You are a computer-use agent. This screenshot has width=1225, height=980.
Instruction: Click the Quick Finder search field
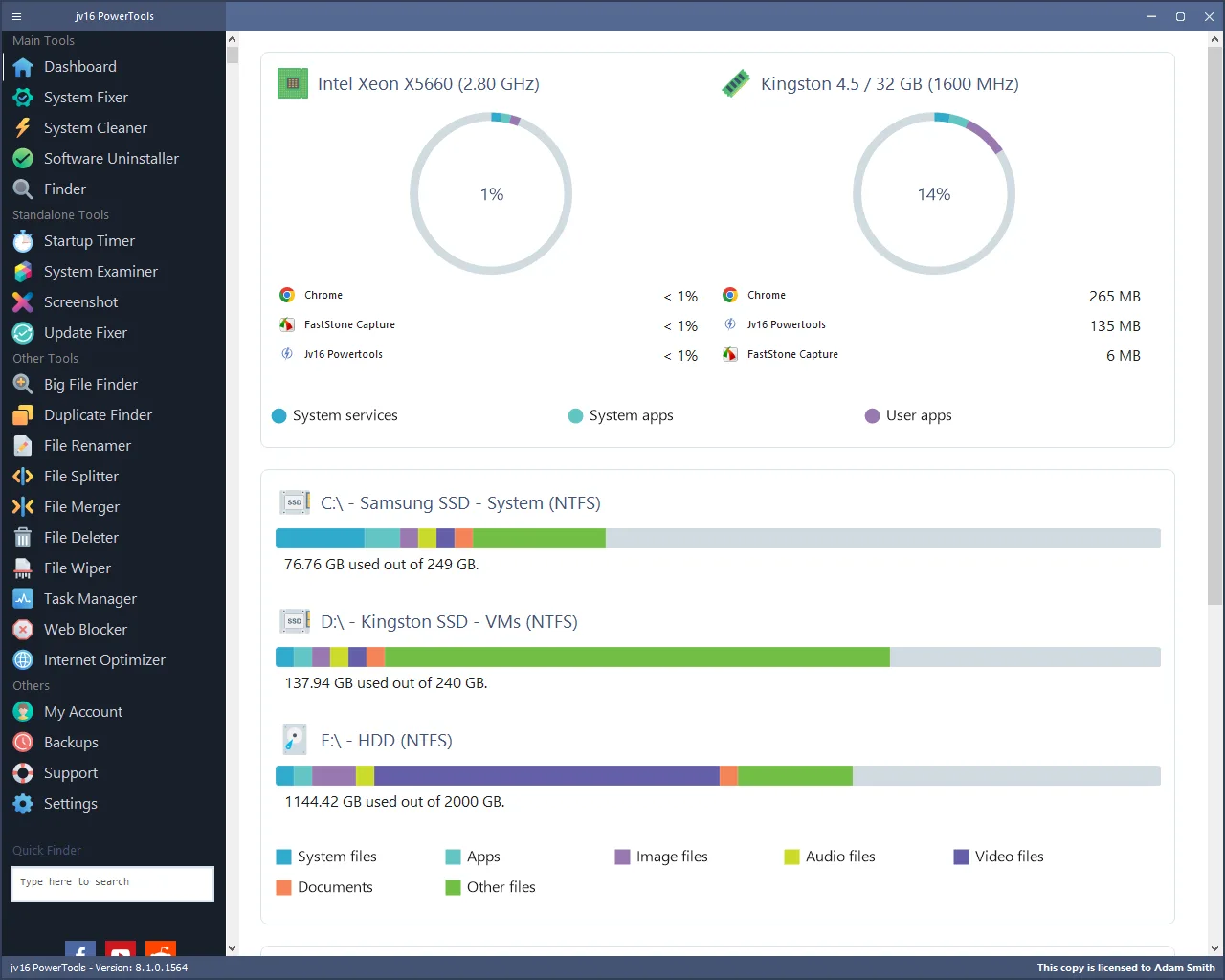pyautogui.click(x=112, y=883)
